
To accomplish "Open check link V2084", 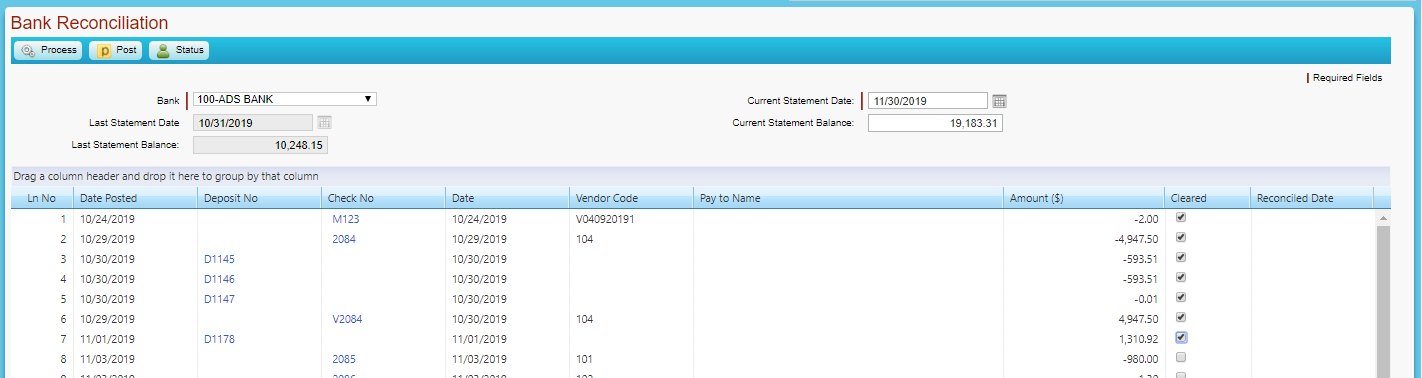I will tap(347, 319).
